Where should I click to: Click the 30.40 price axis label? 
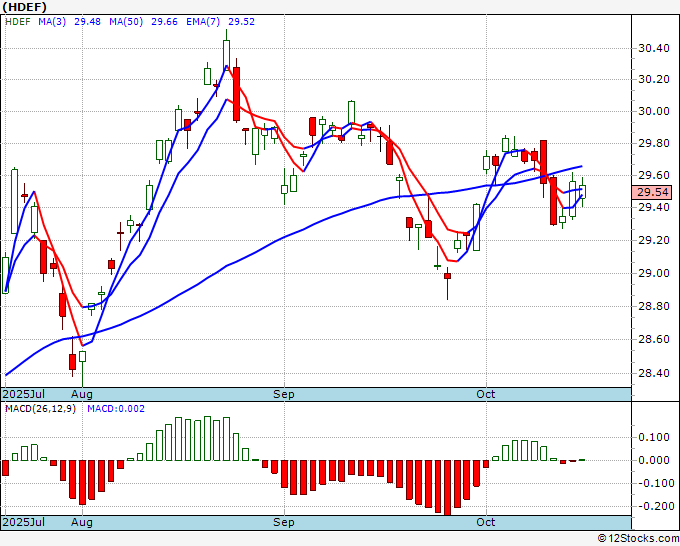(654, 48)
